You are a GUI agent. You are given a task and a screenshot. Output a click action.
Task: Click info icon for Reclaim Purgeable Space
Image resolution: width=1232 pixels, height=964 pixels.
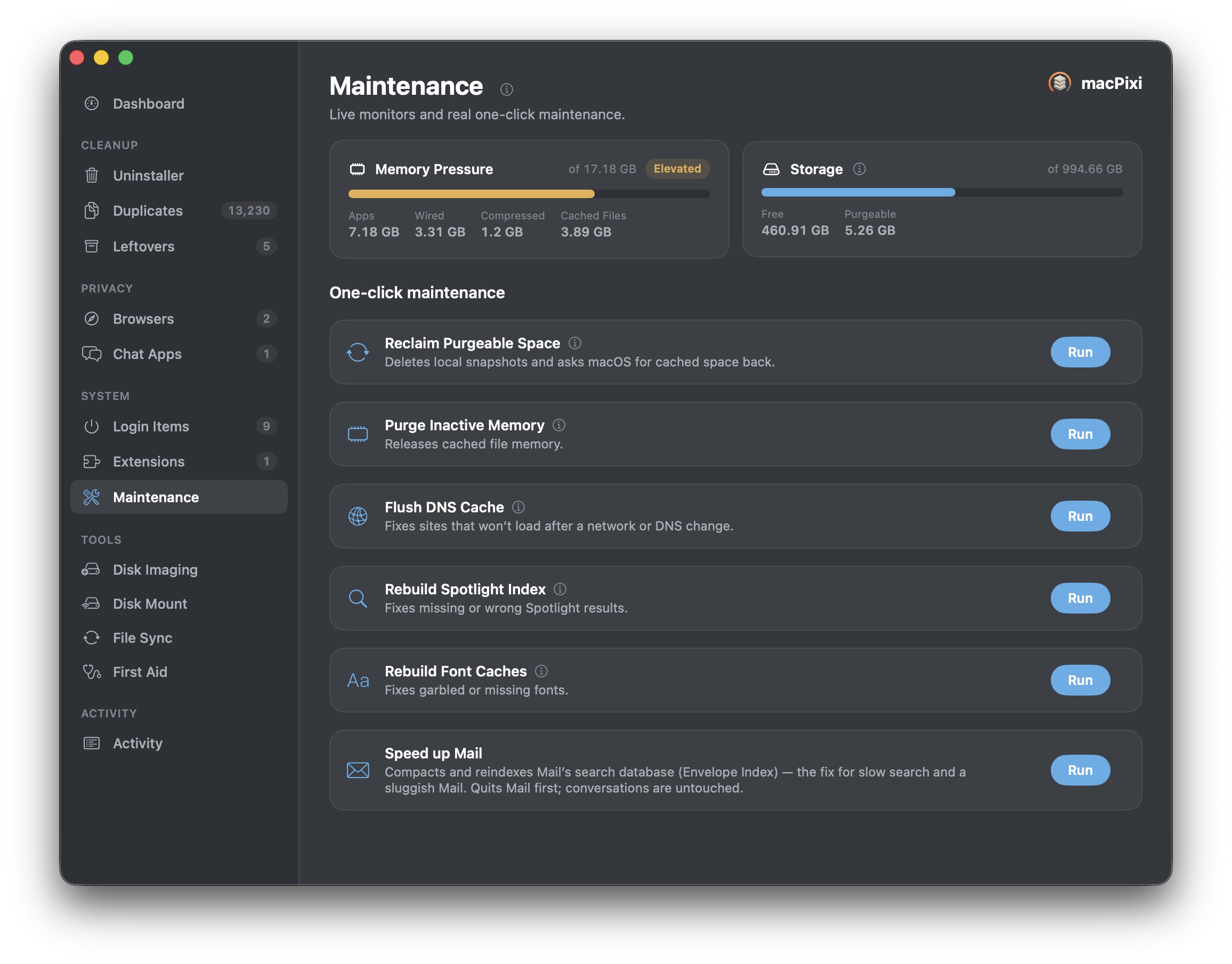[575, 343]
